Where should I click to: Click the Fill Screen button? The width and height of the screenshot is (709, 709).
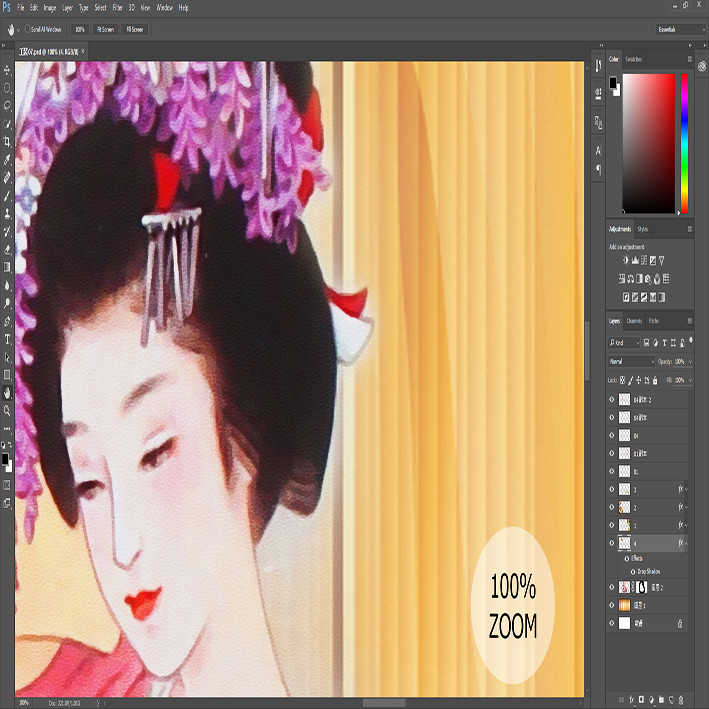click(x=135, y=29)
